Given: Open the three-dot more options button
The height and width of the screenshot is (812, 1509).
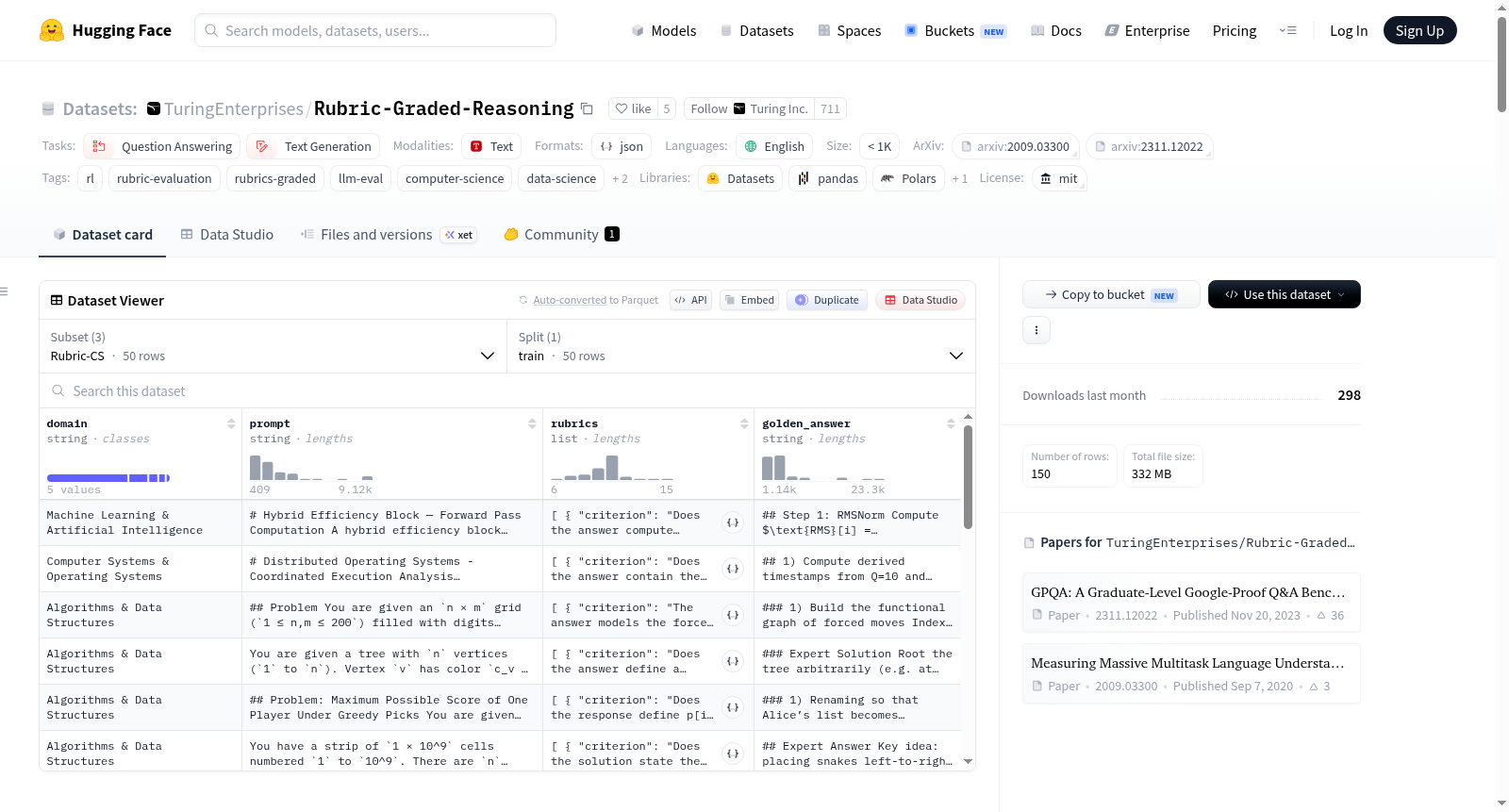Looking at the screenshot, I should click(x=1036, y=330).
